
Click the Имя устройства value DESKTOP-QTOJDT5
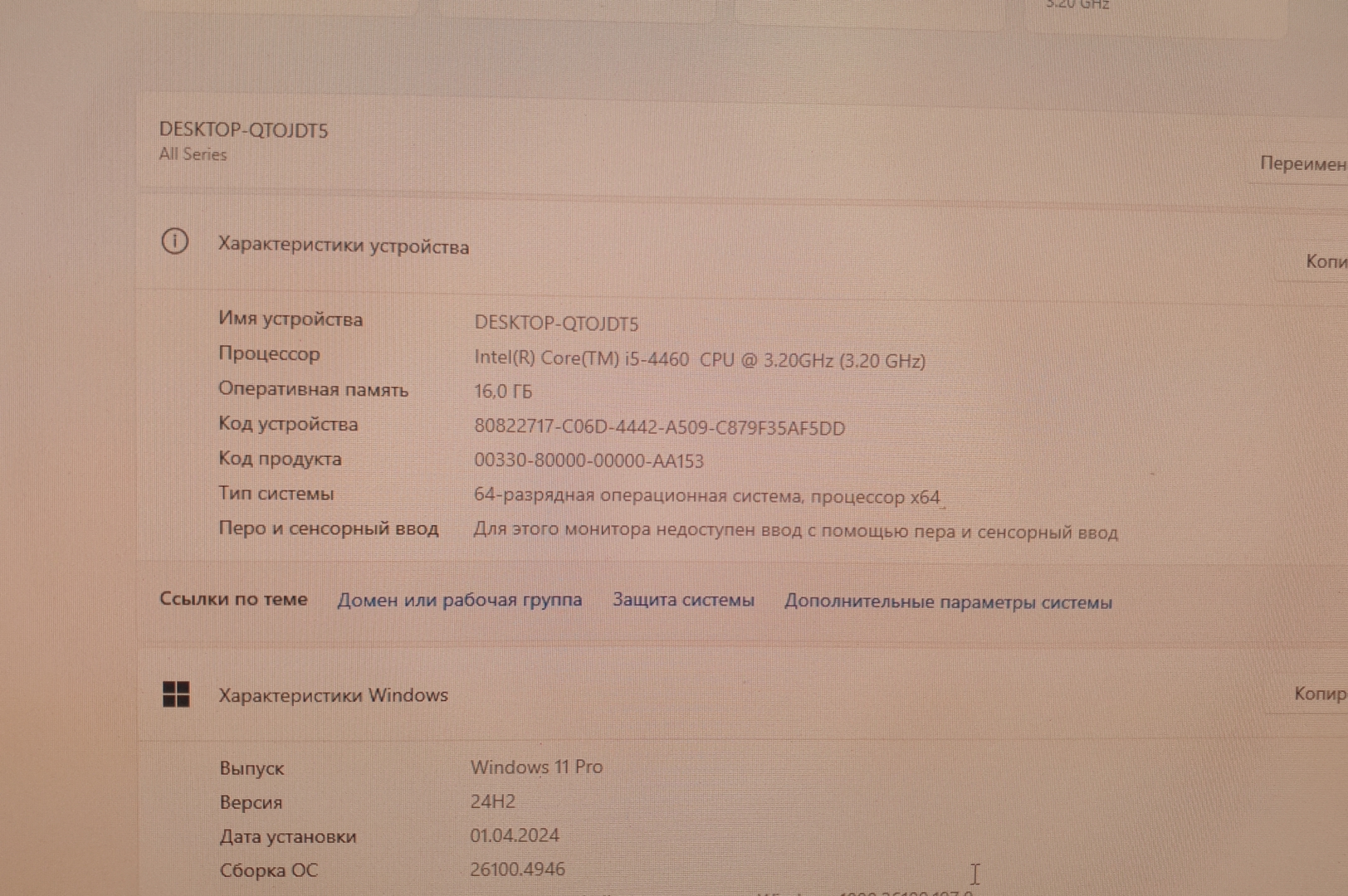pyautogui.click(x=556, y=324)
